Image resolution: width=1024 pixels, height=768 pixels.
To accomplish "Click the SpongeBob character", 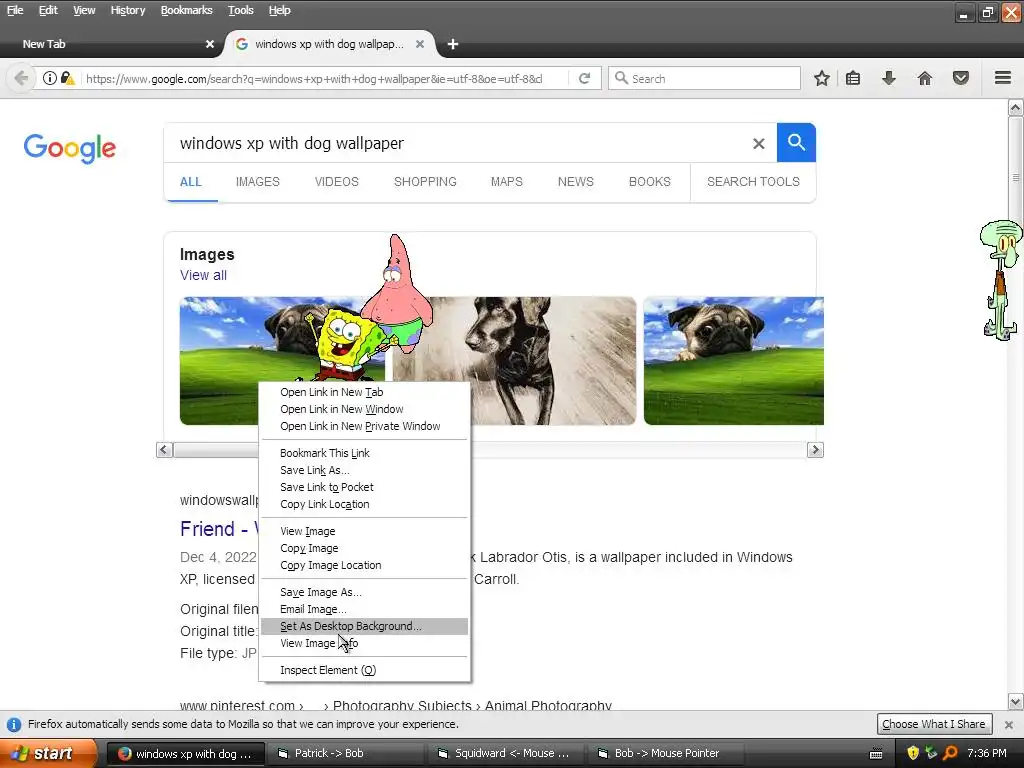I will (x=346, y=343).
